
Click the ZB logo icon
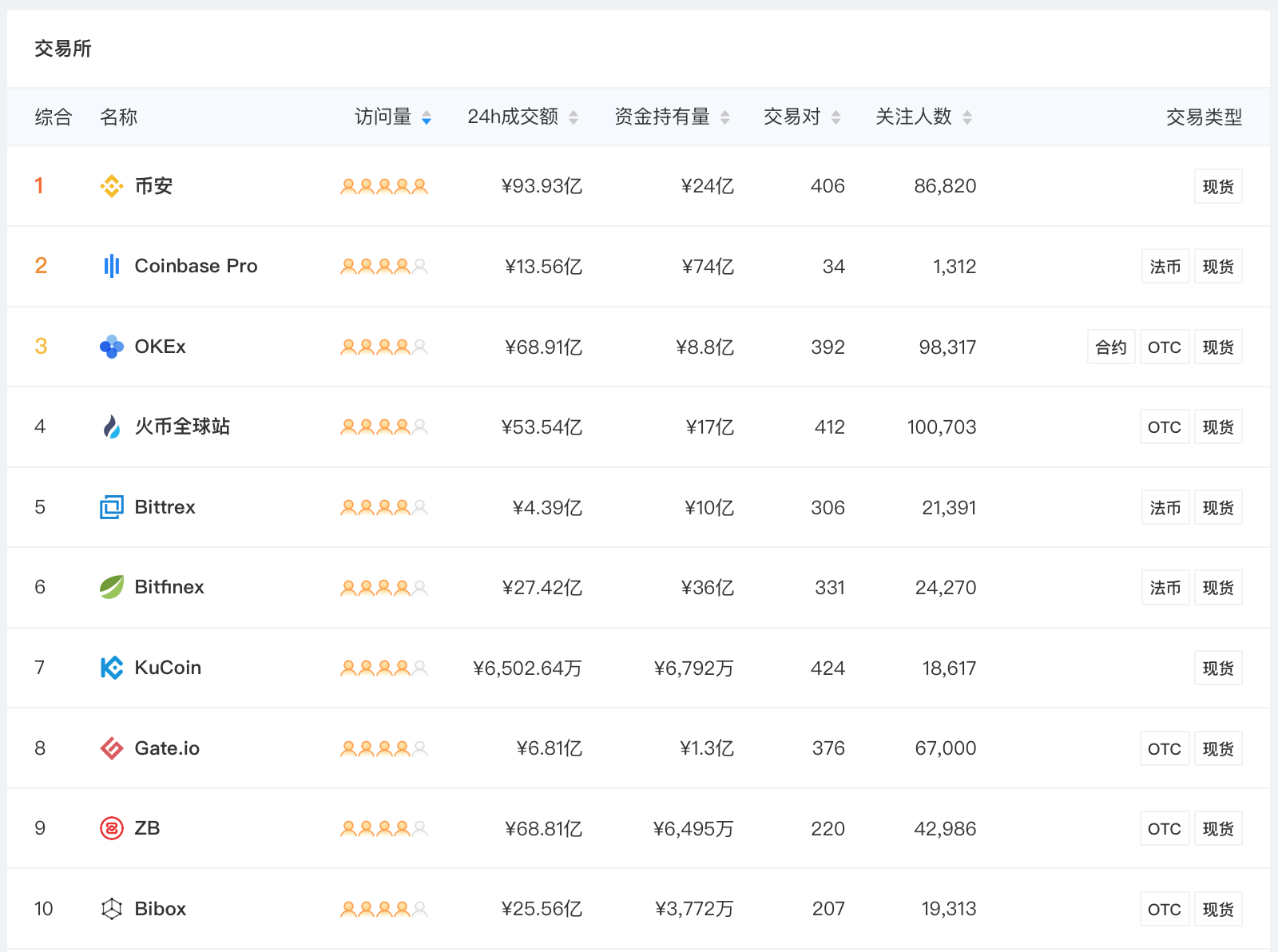(112, 828)
